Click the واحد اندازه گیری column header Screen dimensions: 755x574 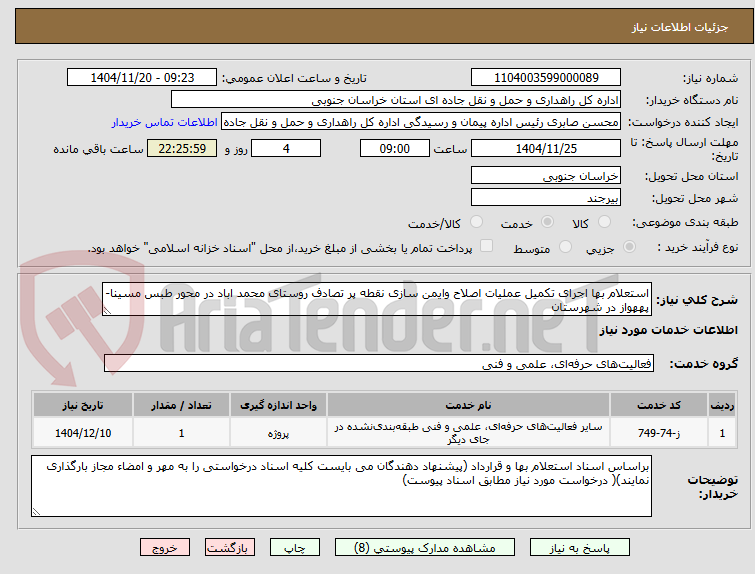pyautogui.click(x=278, y=405)
